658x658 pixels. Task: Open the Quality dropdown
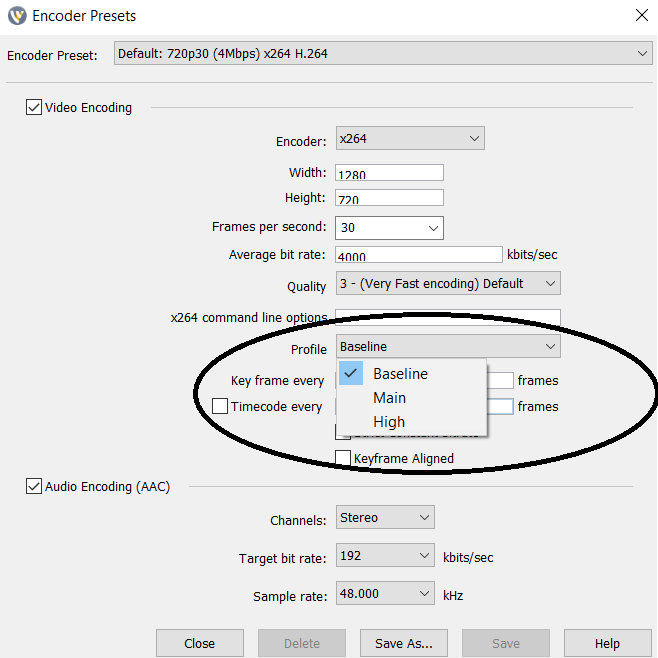pos(448,283)
